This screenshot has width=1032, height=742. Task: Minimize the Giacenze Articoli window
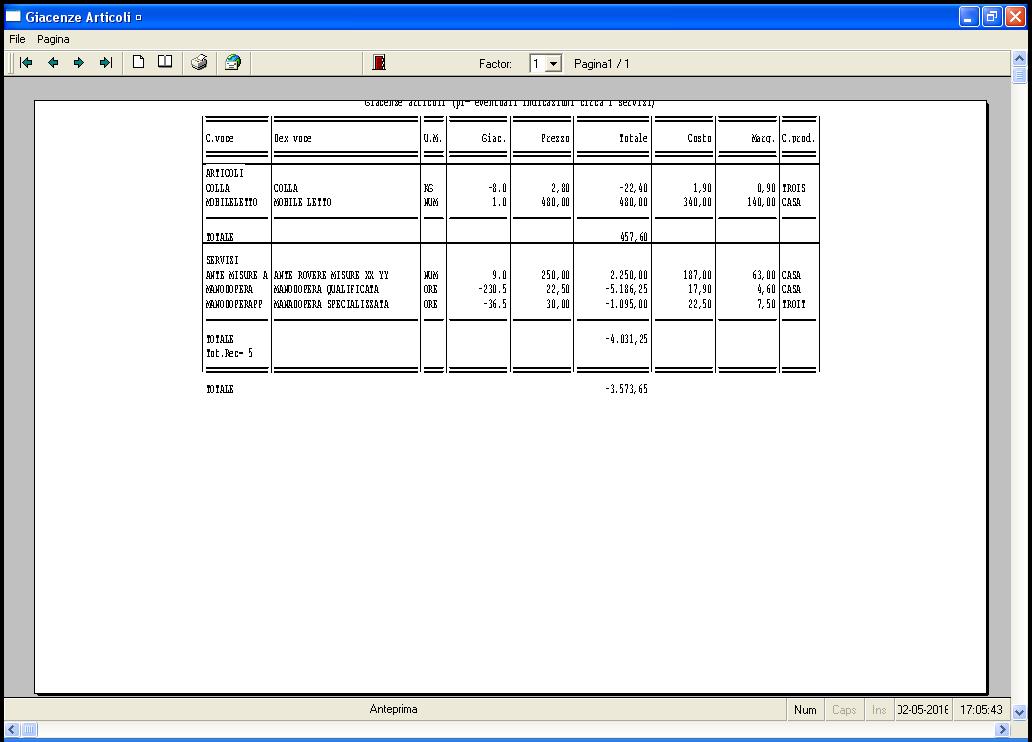(969, 17)
